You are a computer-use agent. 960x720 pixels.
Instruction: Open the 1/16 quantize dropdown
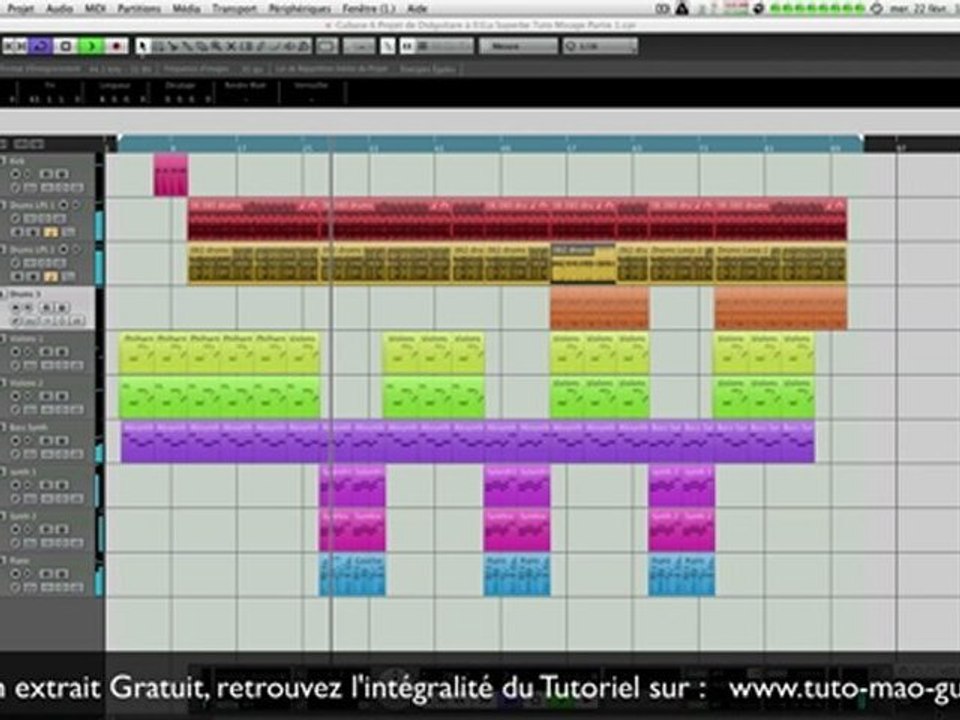tap(600, 46)
